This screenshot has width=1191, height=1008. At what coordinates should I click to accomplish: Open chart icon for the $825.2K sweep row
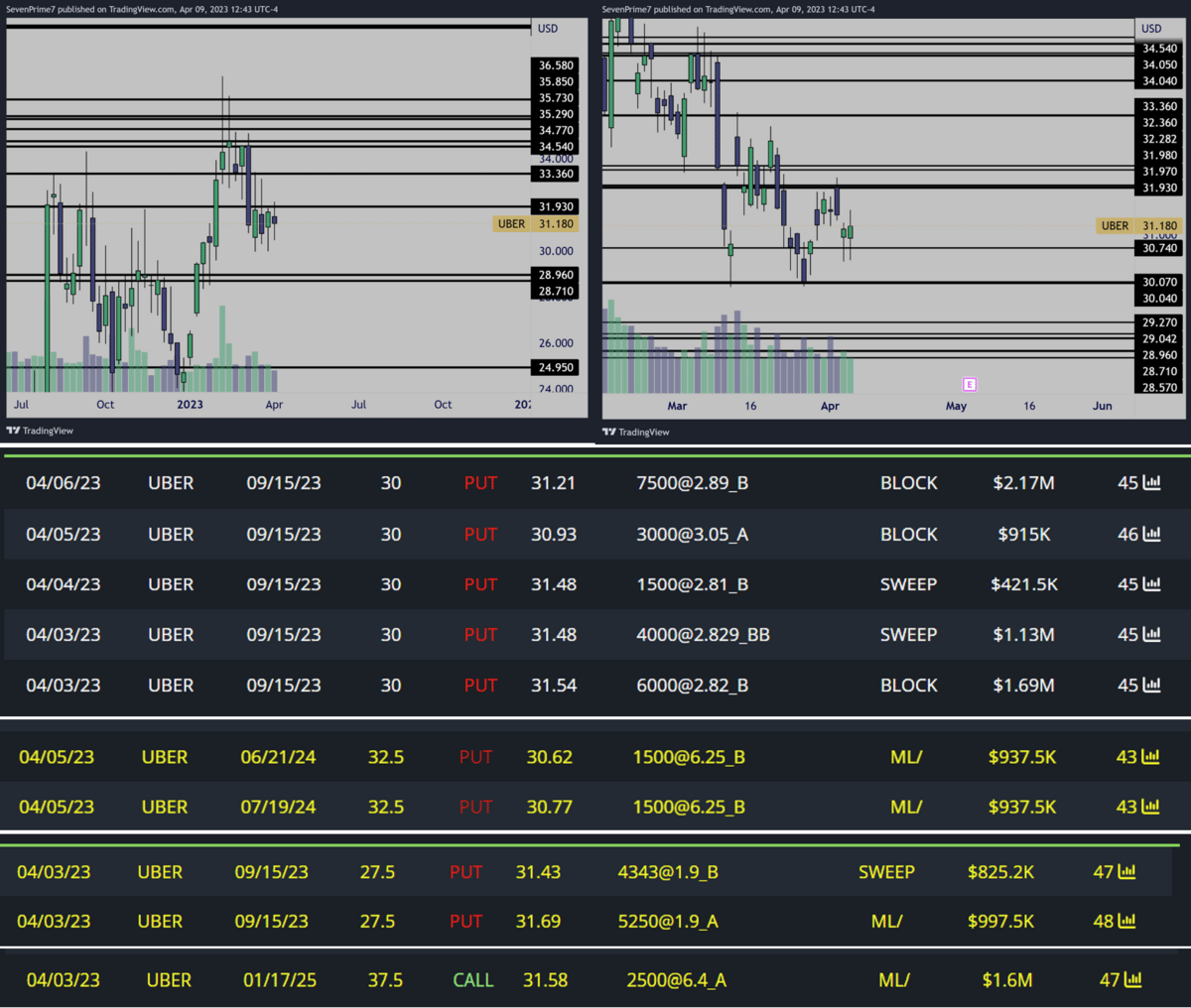click(1126, 872)
